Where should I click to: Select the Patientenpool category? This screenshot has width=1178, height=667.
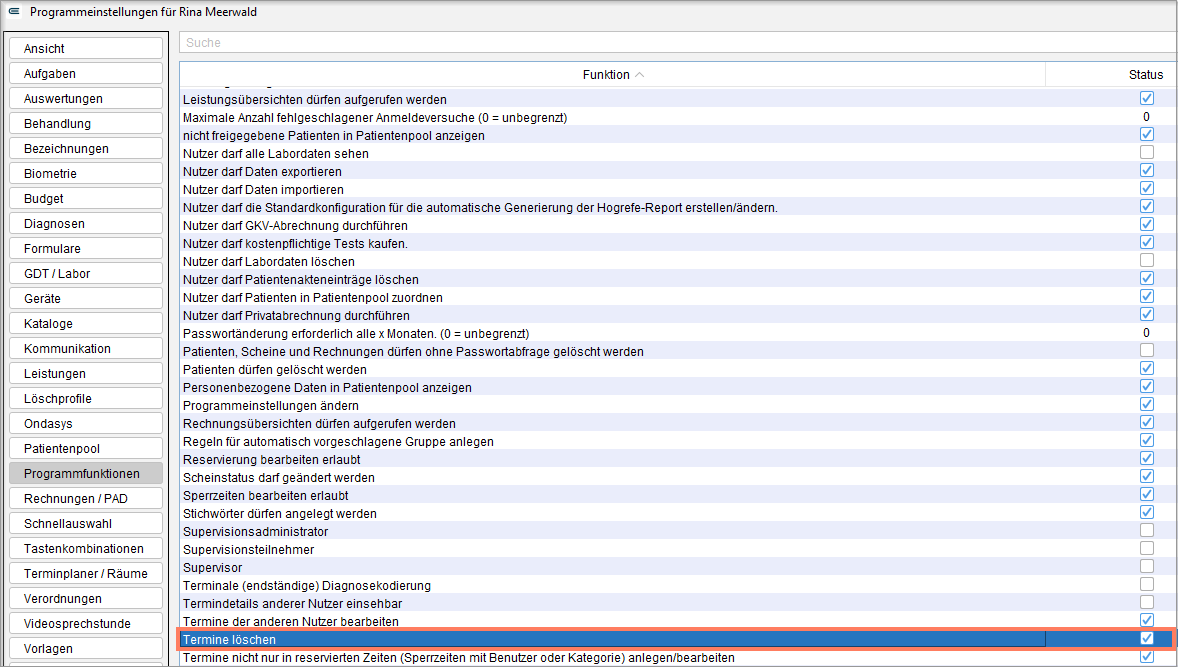[86, 448]
